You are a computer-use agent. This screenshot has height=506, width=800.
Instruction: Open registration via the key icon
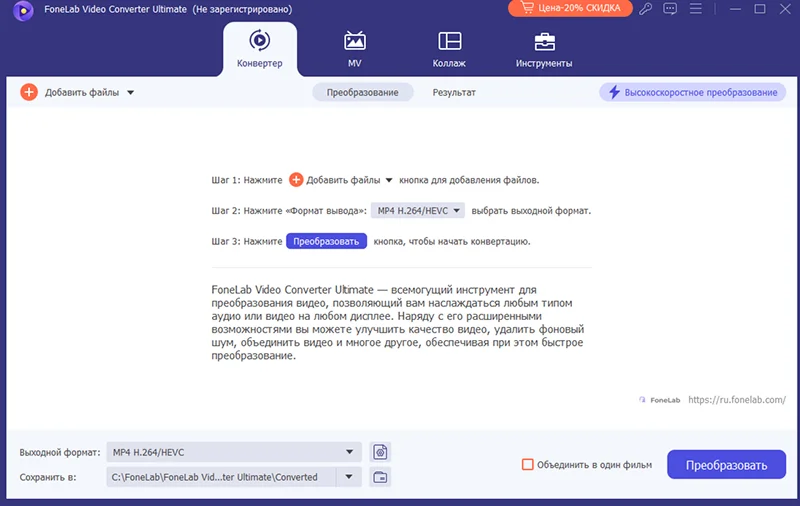[x=645, y=9]
